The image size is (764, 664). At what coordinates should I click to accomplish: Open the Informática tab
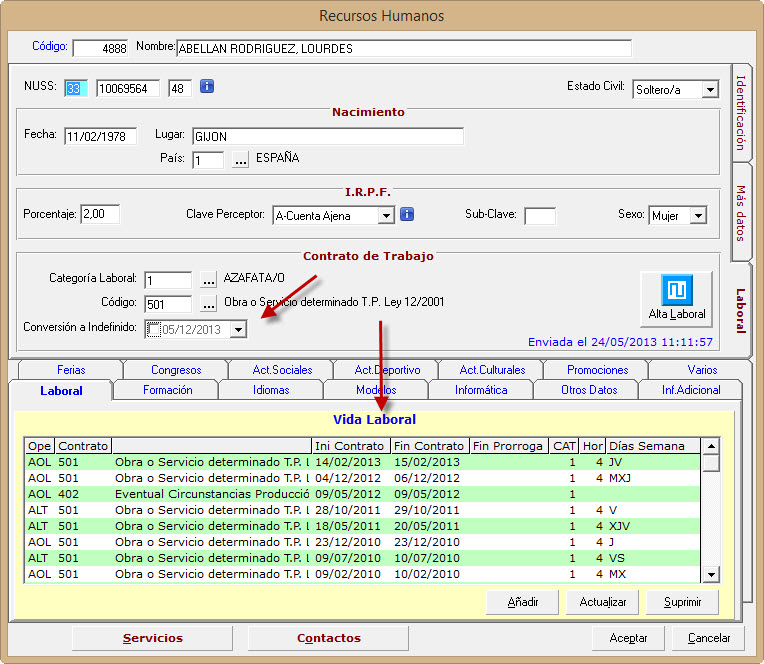(x=481, y=390)
